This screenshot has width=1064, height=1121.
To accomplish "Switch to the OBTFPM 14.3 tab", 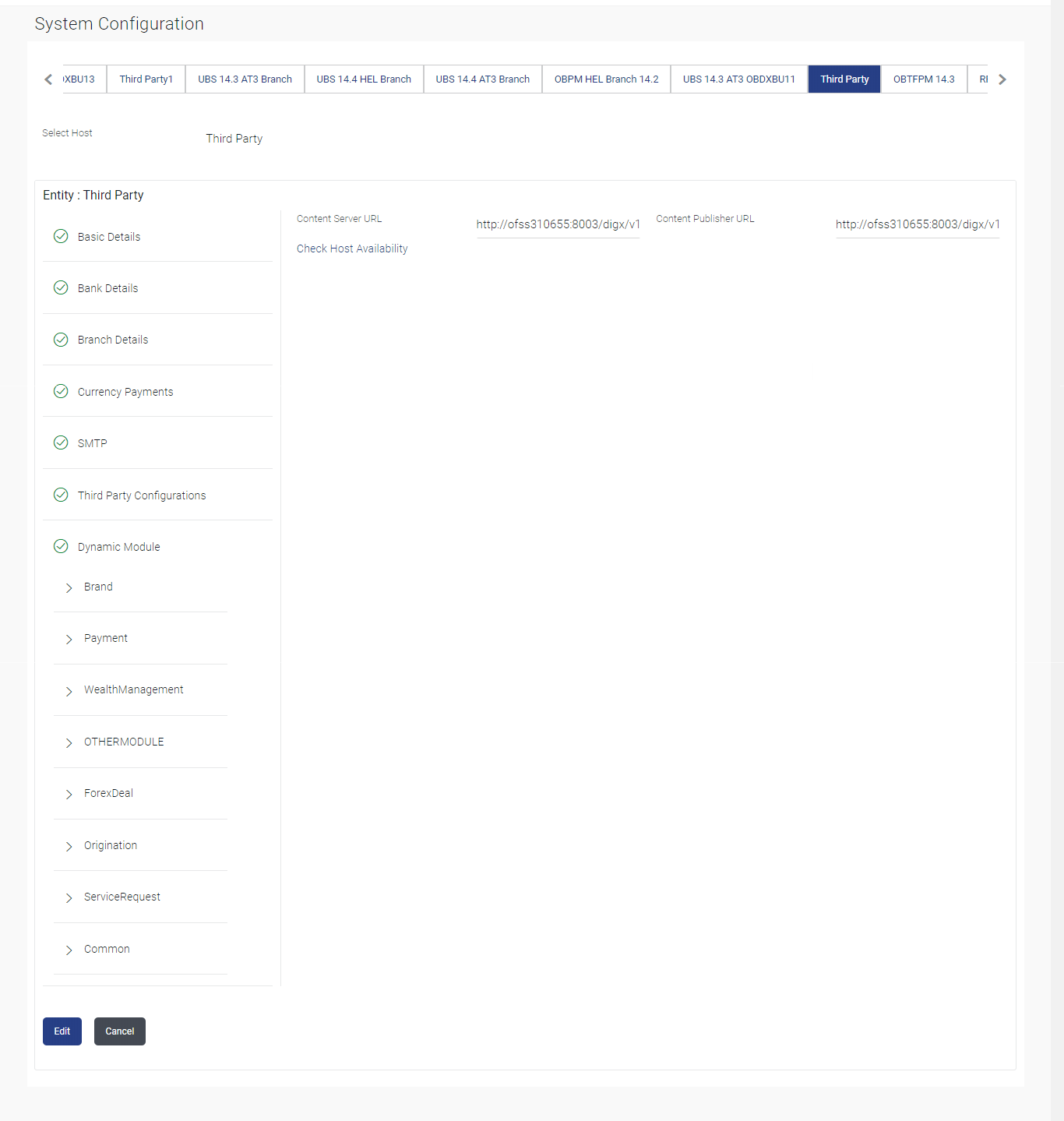I will click(x=924, y=79).
